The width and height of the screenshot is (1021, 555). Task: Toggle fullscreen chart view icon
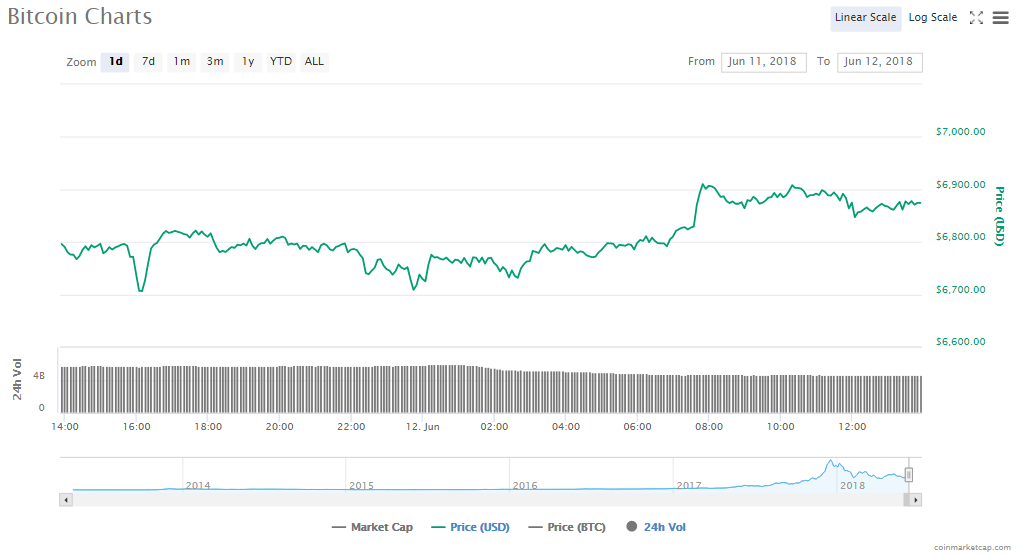pos(977,17)
